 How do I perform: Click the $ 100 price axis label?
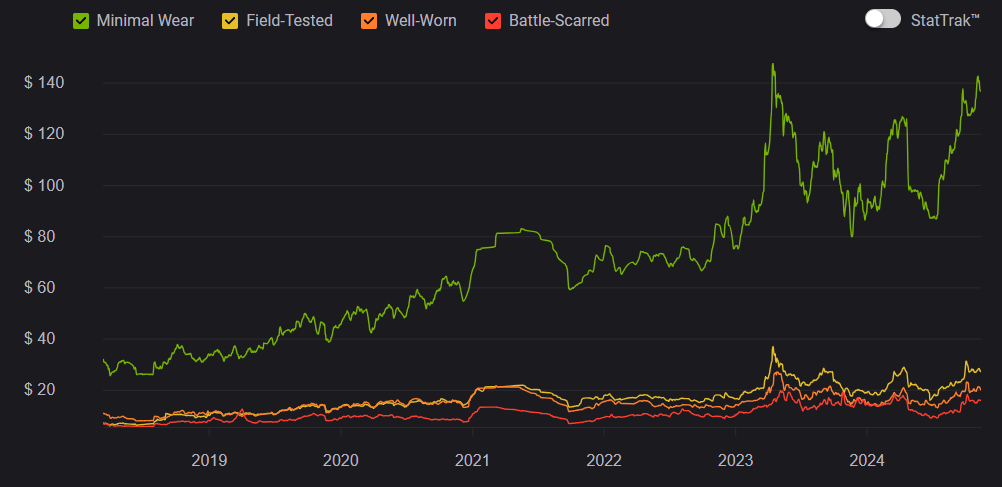click(44, 186)
